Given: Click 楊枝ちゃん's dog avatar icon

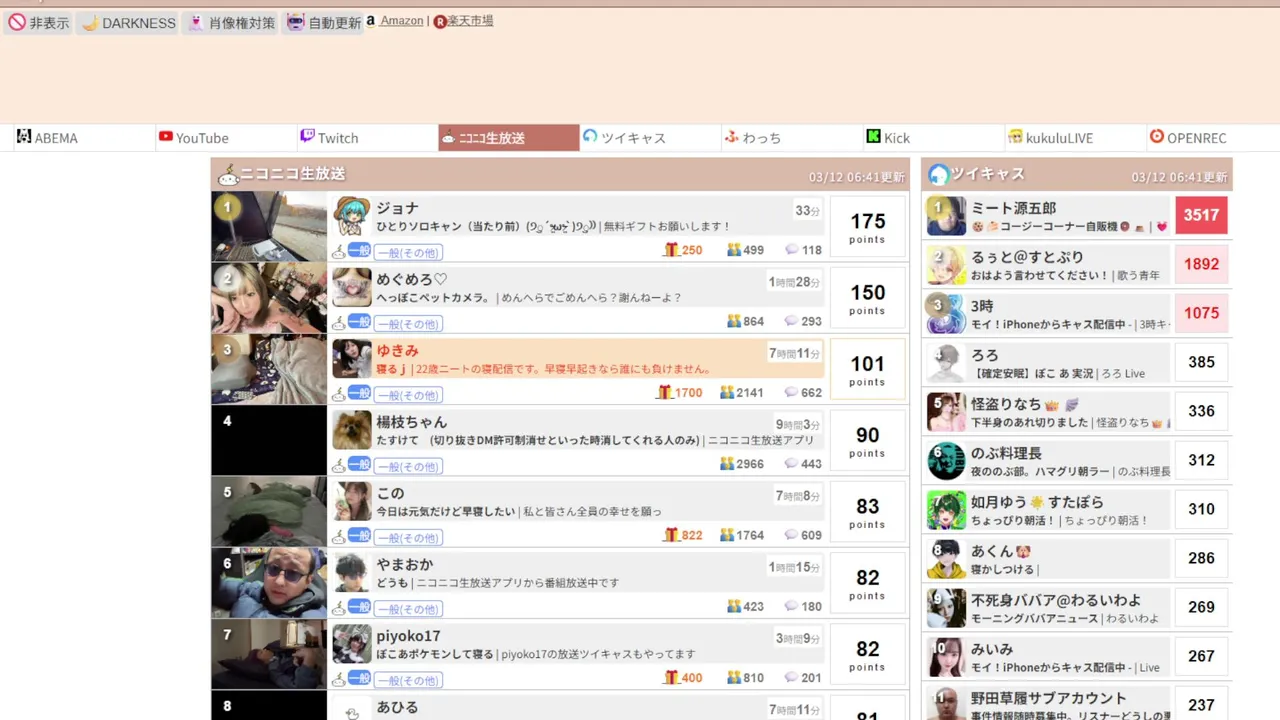Looking at the screenshot, I should coord(352,430).
